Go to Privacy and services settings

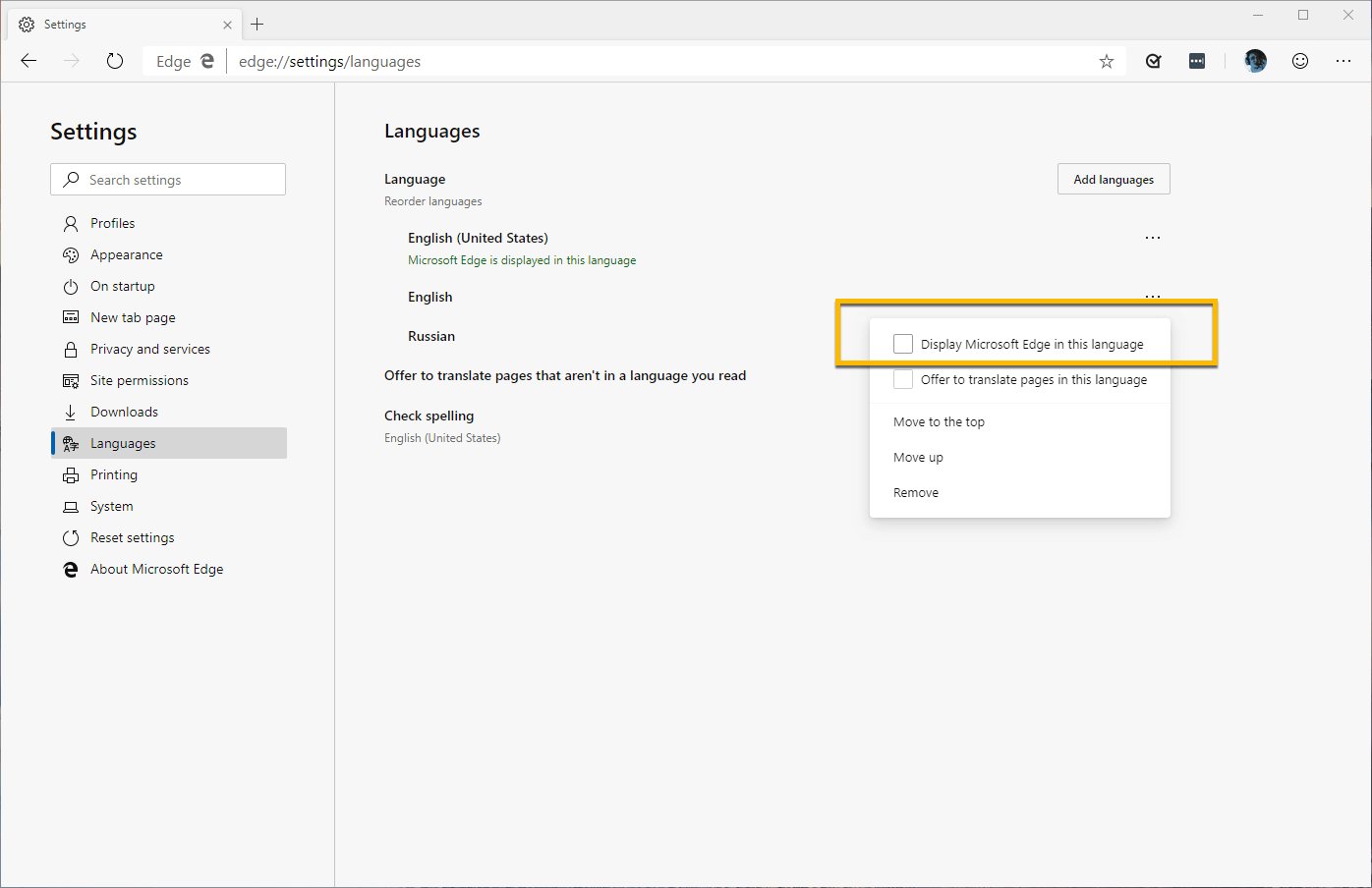tap(150, 349)
